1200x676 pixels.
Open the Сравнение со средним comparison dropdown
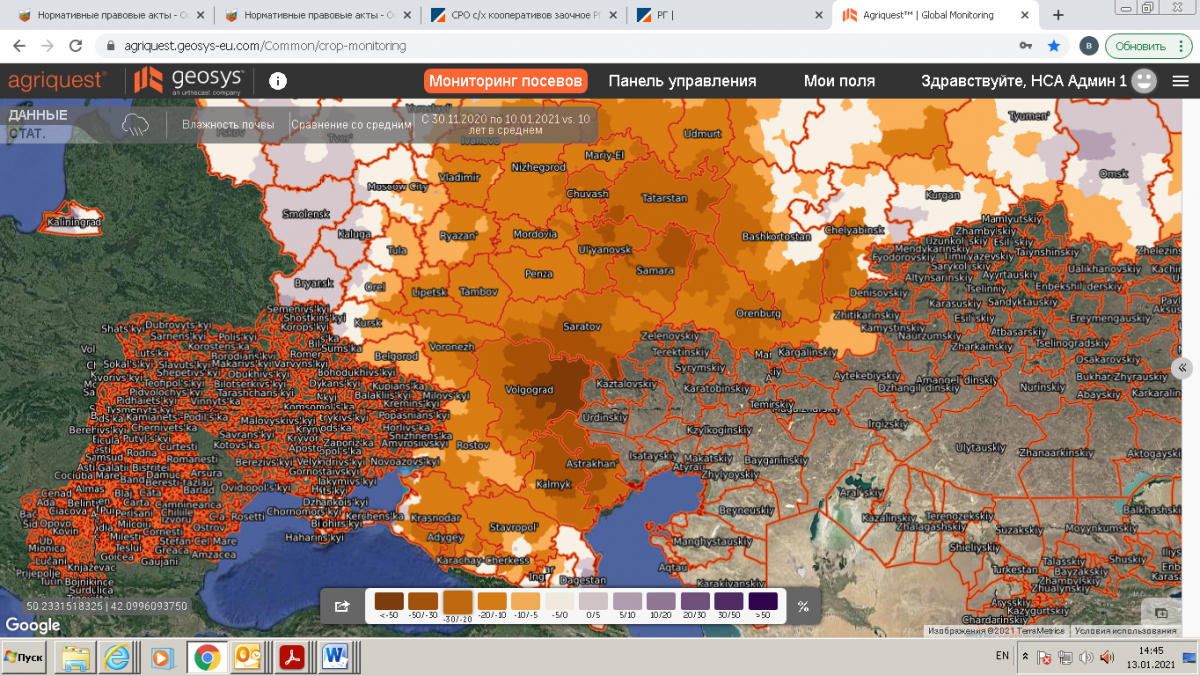pyautogui.click(x=351, y=125)
